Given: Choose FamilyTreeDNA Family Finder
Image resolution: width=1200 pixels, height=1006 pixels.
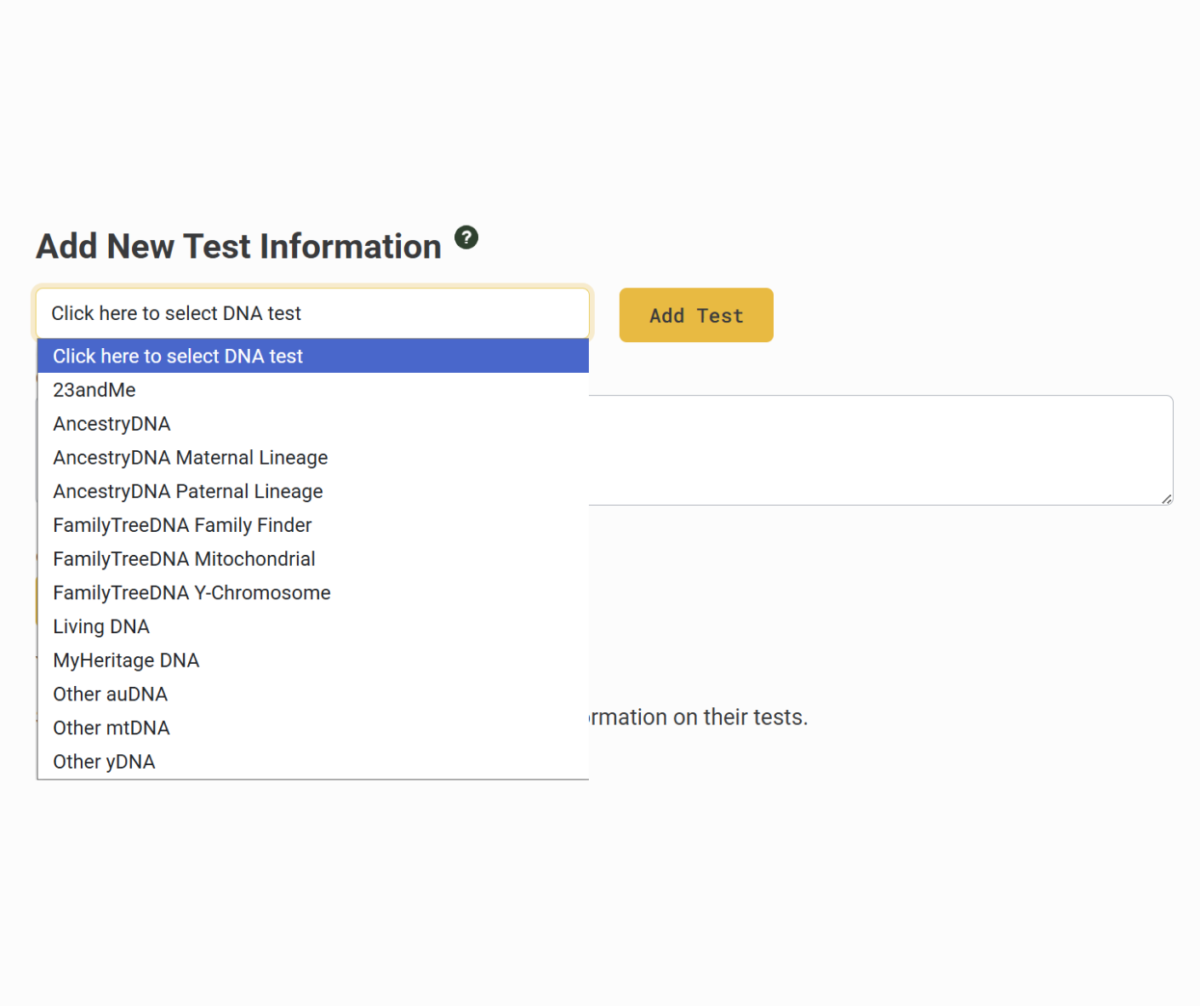Looking at the screenshot, I should click(x=313, y=525).
